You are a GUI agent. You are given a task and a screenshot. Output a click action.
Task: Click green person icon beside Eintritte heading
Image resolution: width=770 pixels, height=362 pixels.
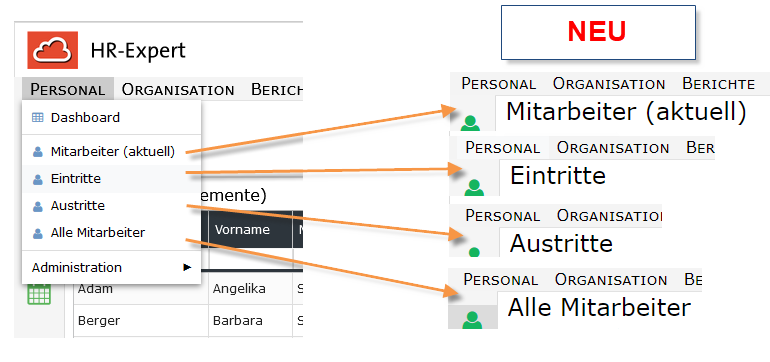pos(474,187)
